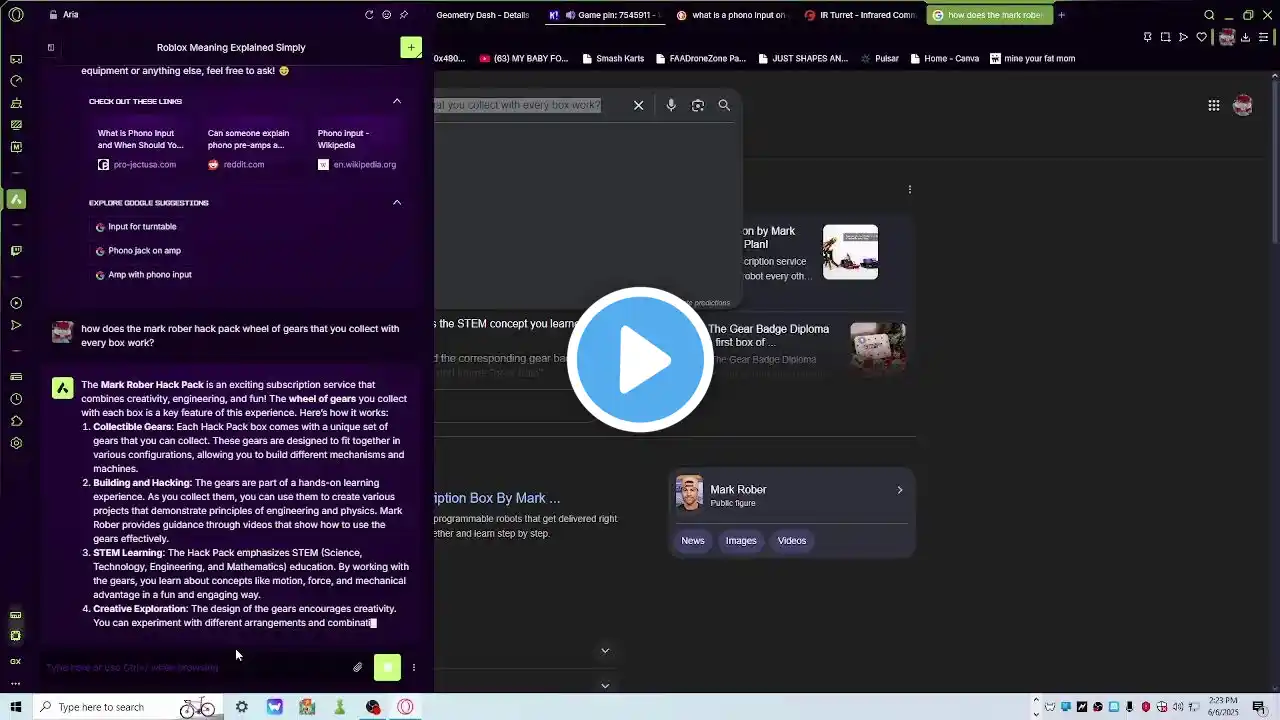Select the how does the mark rober tab
This screenshot has width=1280, height=720.
click(988, 15)
